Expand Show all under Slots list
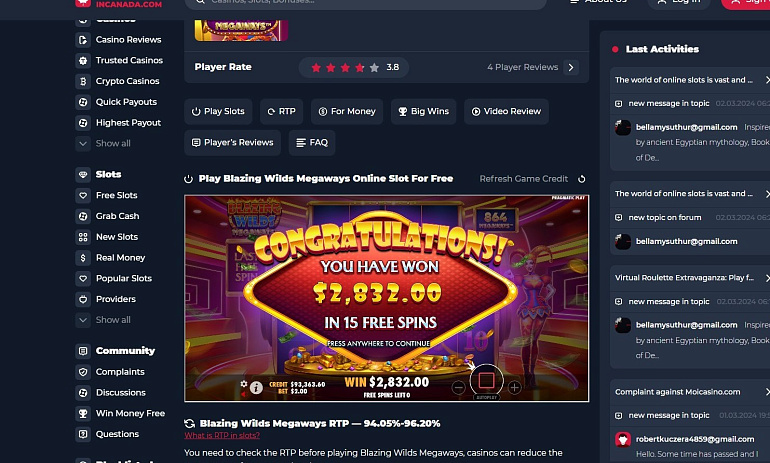This screenshot has width=770, height=463. [104, 320]
